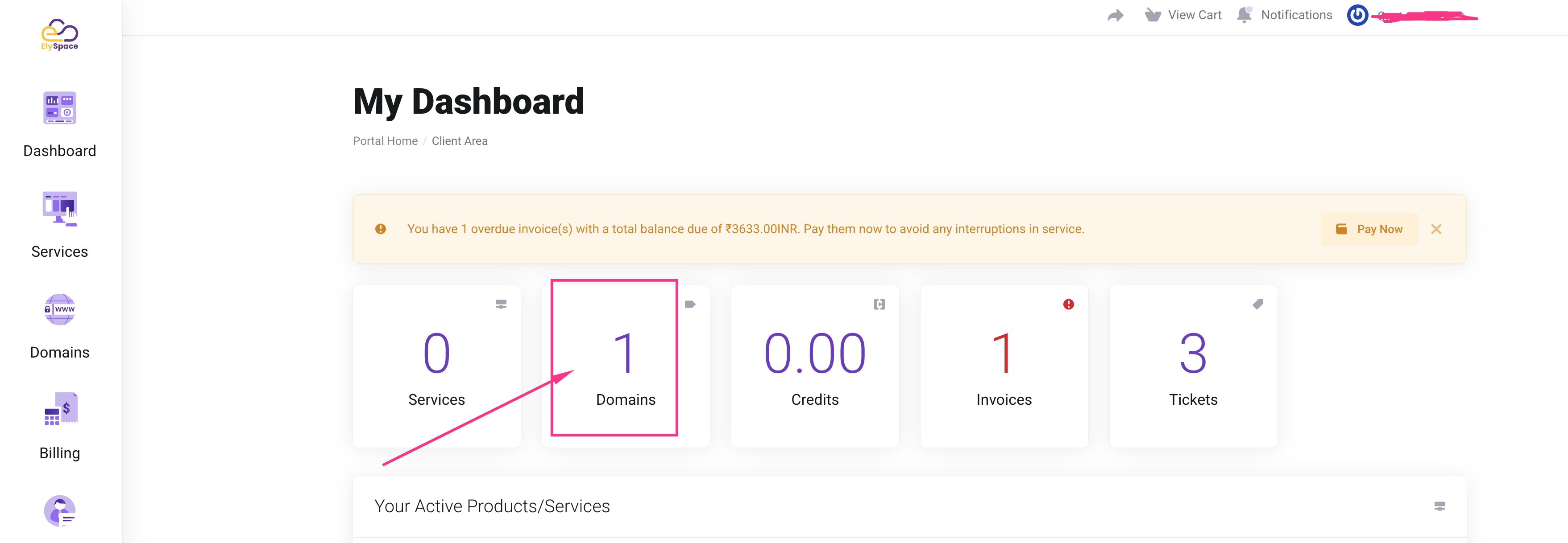This screenshot has height=543, width=1568.
Task: Open the Services sidebar icon
Action: coord(60,209)
